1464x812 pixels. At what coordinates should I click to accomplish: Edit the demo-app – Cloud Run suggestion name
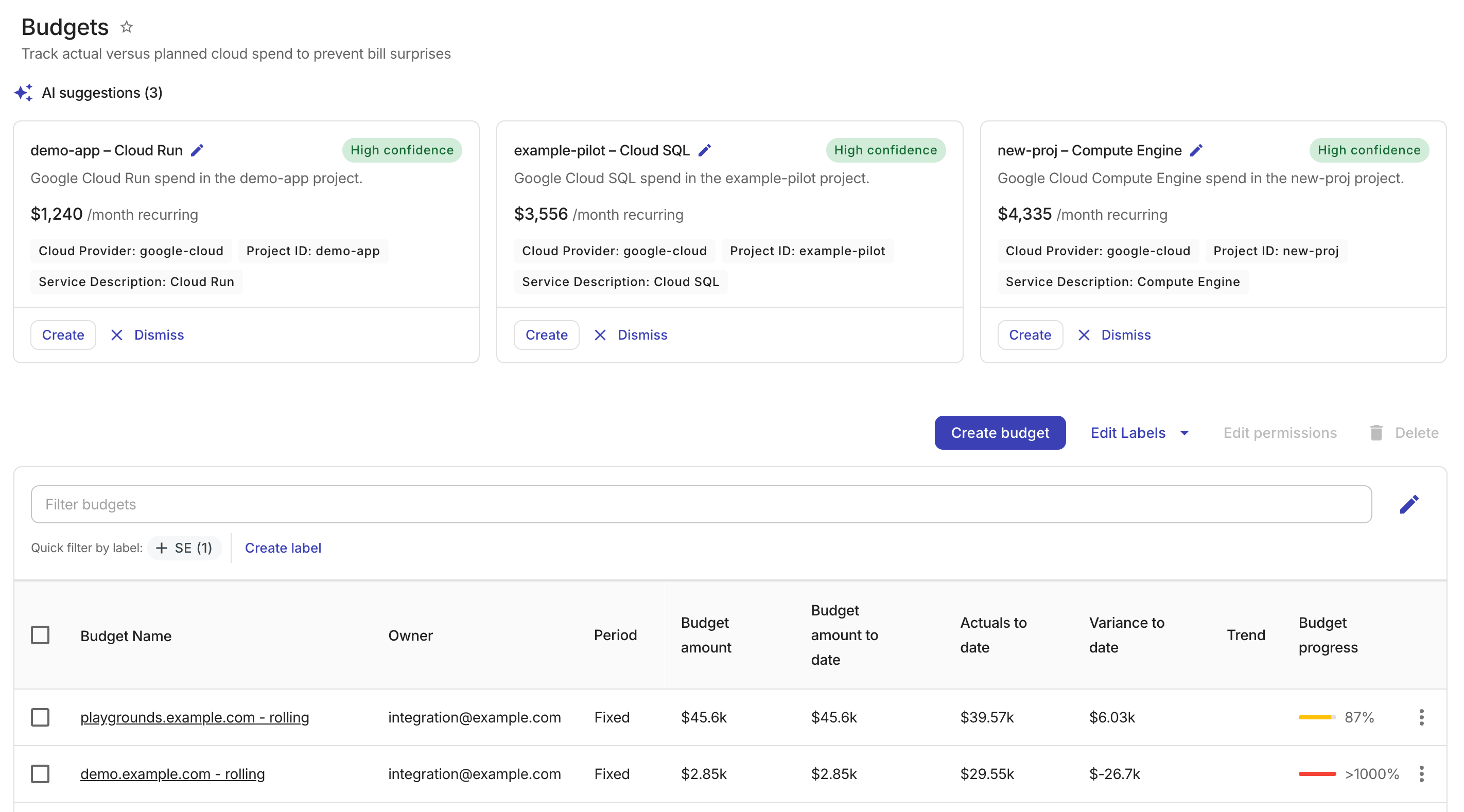197,151
